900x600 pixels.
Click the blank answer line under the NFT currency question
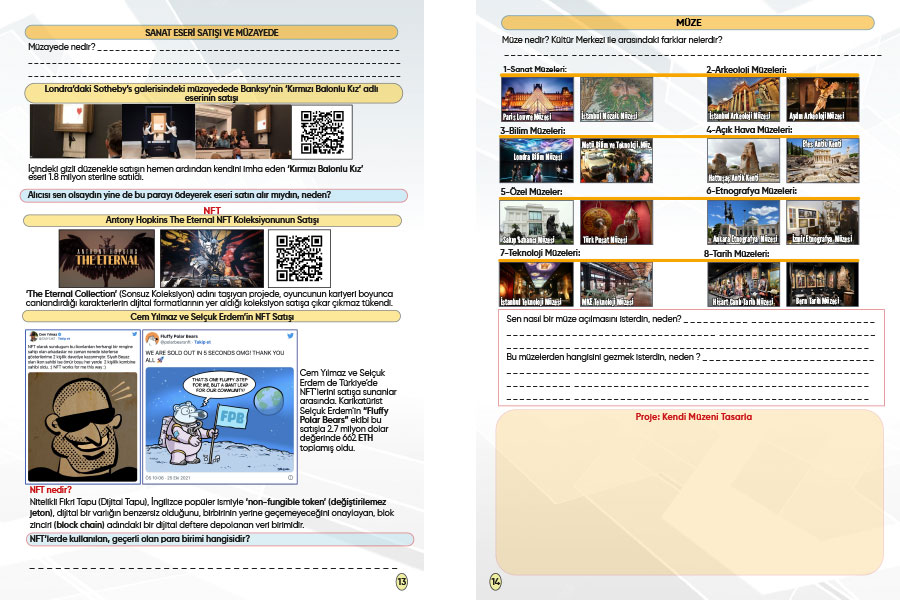213,567
